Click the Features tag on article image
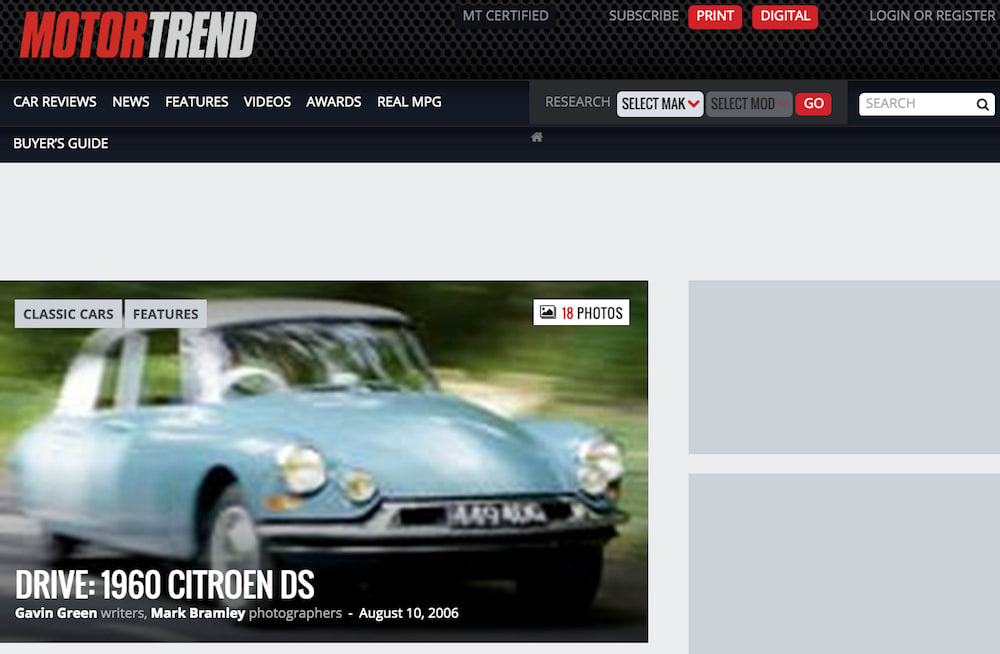 click(166, 314)
